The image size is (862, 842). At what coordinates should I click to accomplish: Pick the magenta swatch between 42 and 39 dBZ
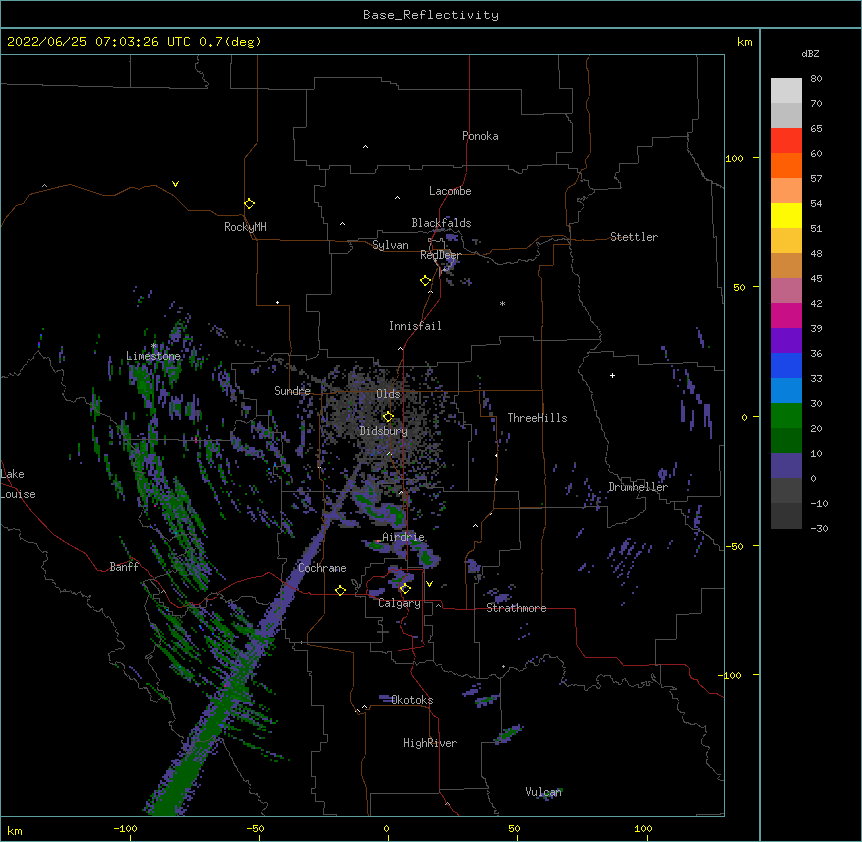[x=786, y=315]
